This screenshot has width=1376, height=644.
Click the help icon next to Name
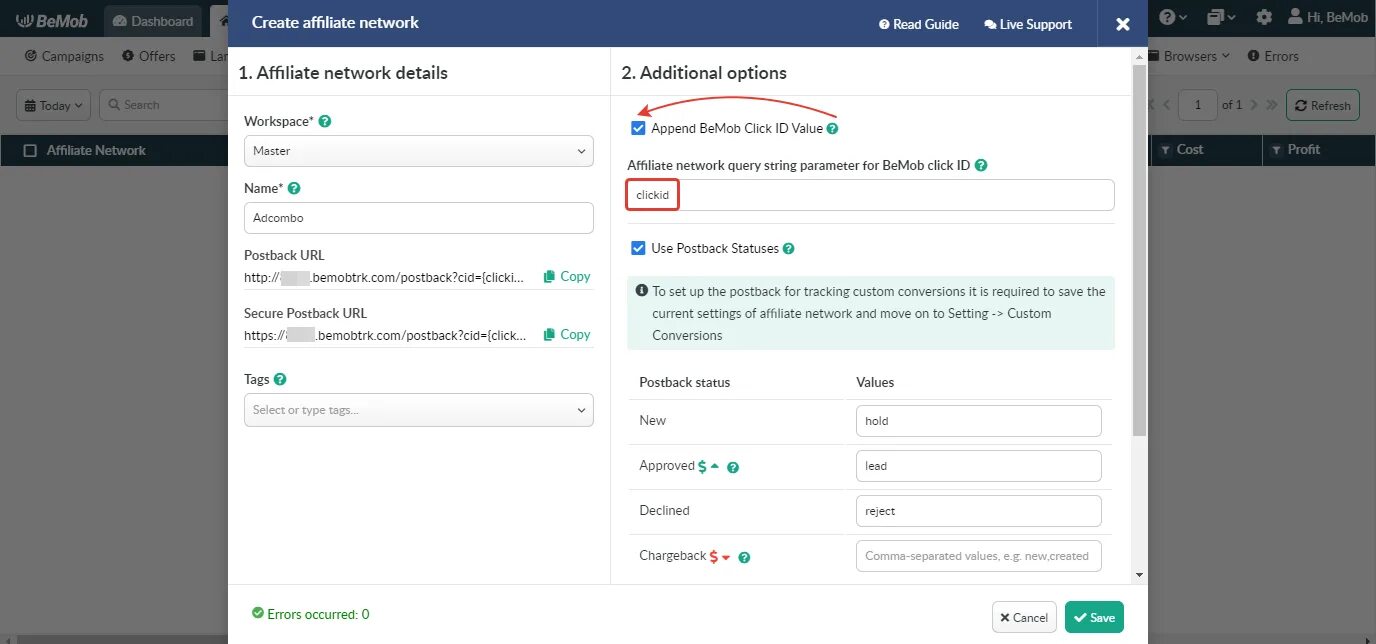point(294,188)
